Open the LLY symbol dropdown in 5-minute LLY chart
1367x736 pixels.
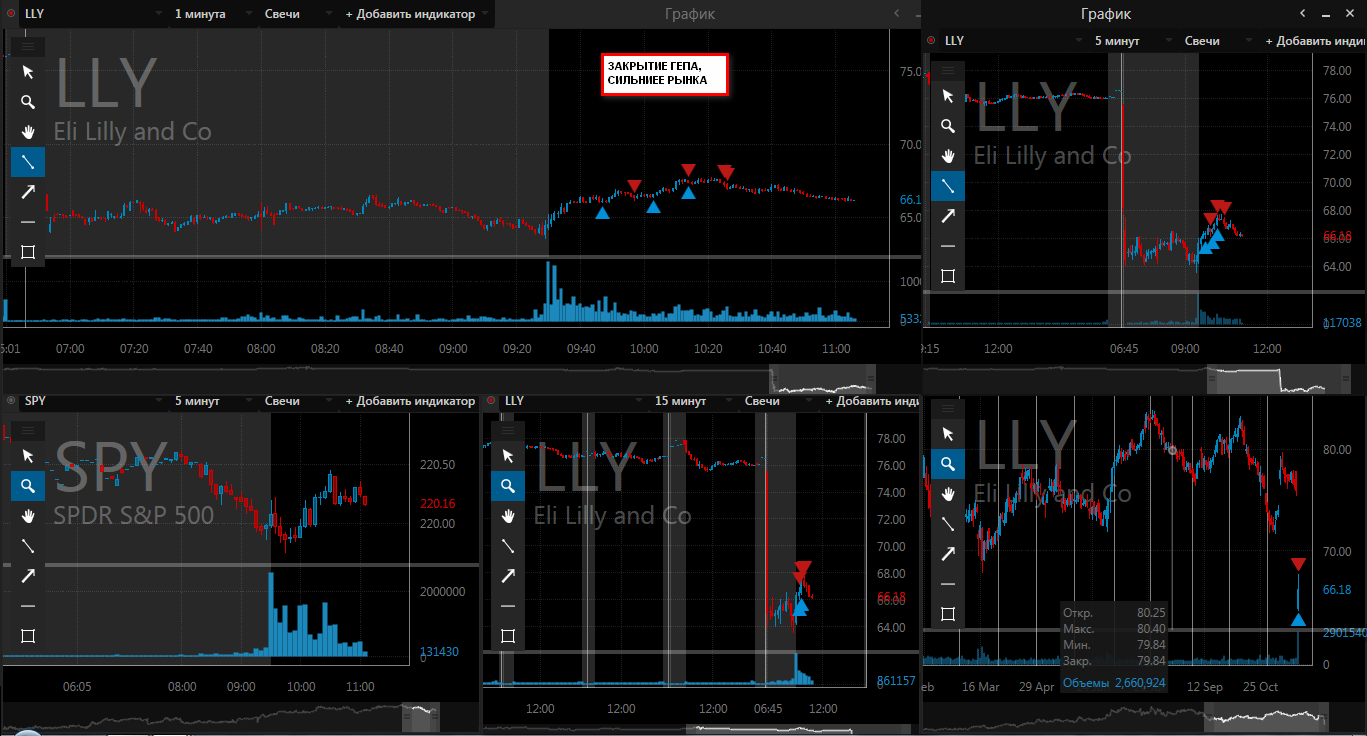coord(1014,41)
